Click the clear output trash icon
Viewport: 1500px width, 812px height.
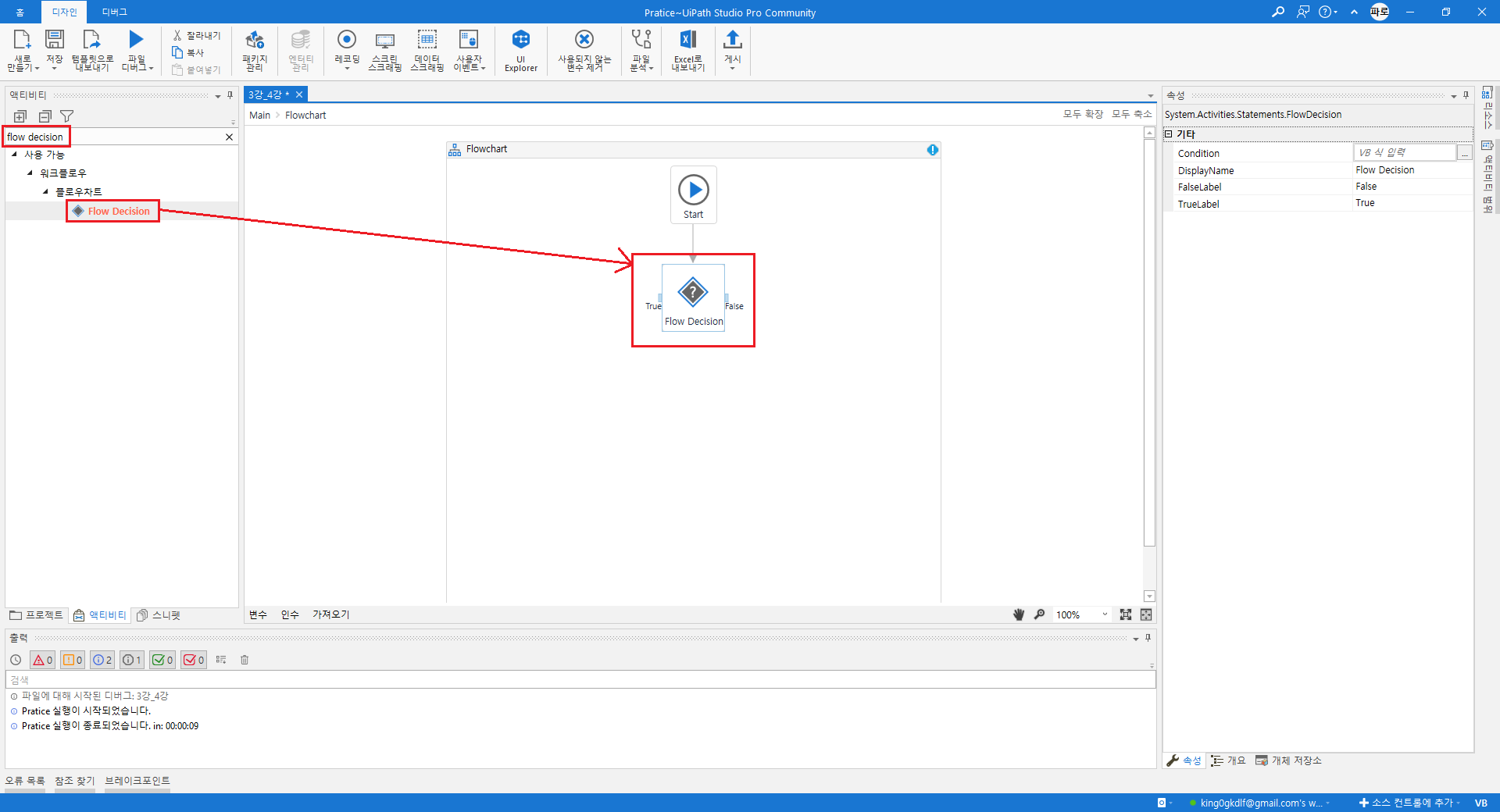point(245,660)
